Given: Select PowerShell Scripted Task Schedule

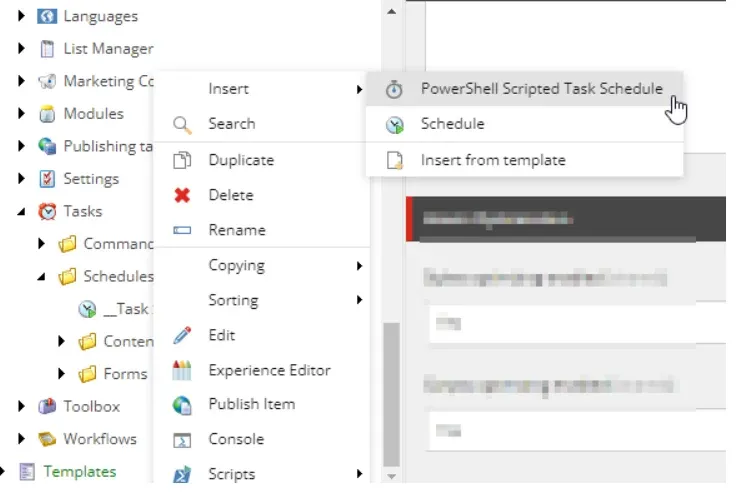Looking at the screenshot, I should pyautogui.click(x=525, y=89).
